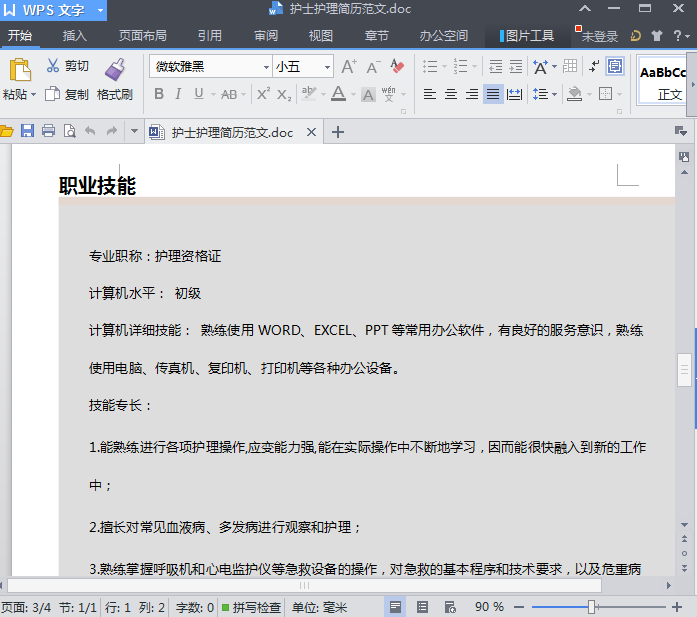Decrease paragraph indent

(x=495, y=67)
